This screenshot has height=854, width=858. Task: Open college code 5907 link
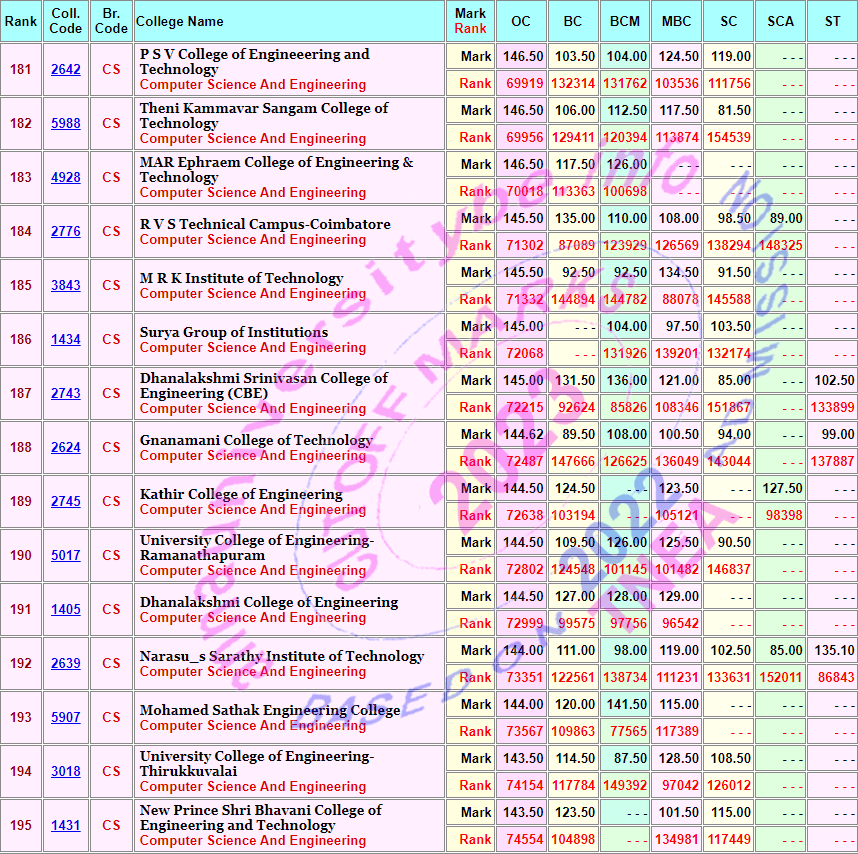tap(66, 718)
